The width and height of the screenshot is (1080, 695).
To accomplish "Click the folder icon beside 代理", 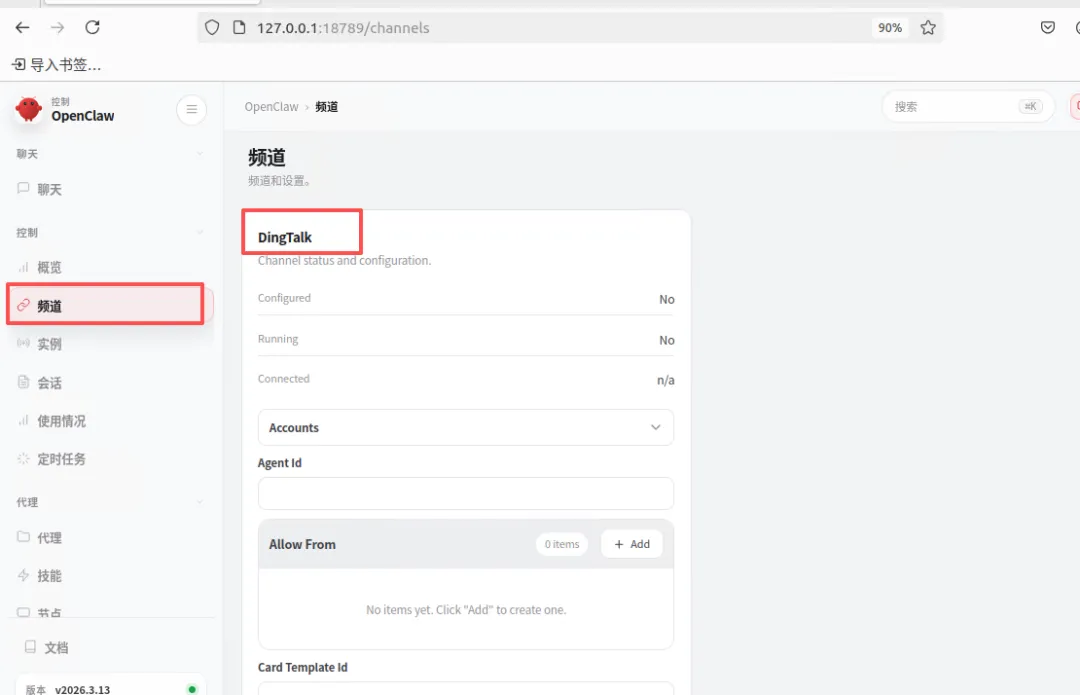I will (x=23, y=537).
